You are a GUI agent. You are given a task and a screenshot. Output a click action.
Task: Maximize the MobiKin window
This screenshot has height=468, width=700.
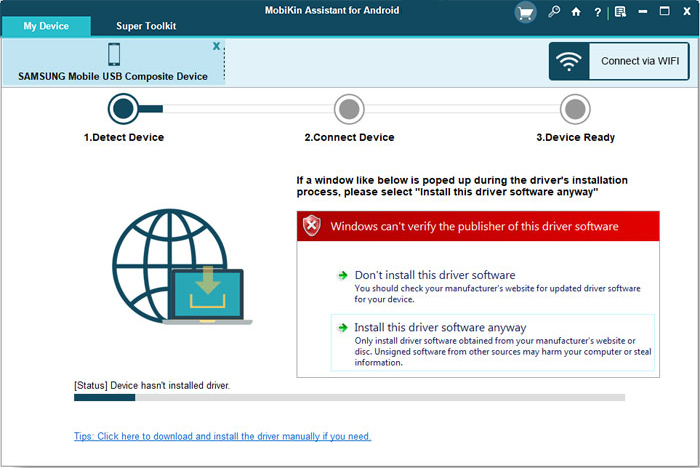664,11
